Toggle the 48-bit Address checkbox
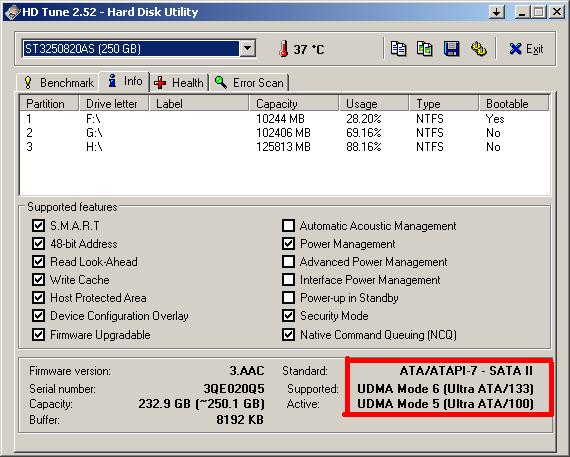 tap(39, 243)
